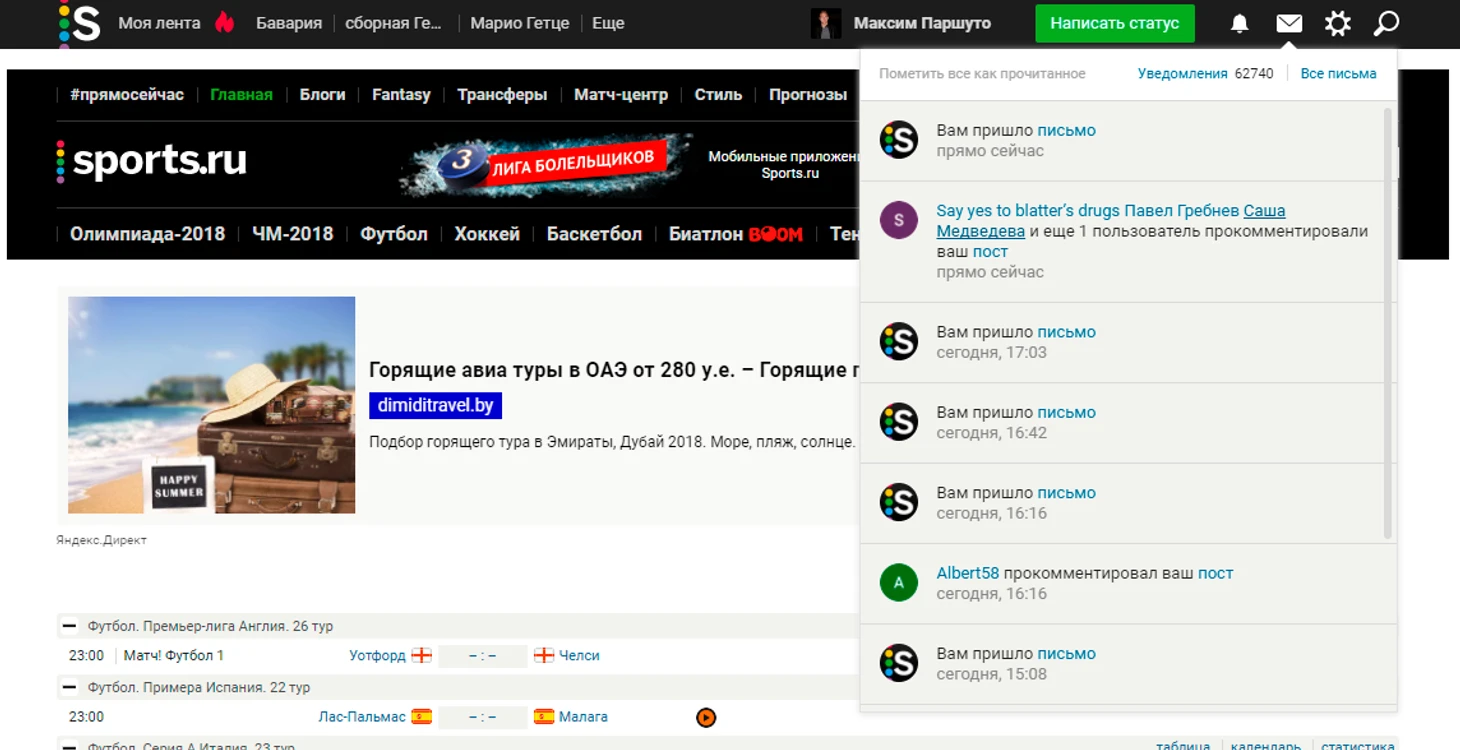Collapse the Премьер-лига Англия section
Screen dimensions: 1460x750
[x=69, y=626]
